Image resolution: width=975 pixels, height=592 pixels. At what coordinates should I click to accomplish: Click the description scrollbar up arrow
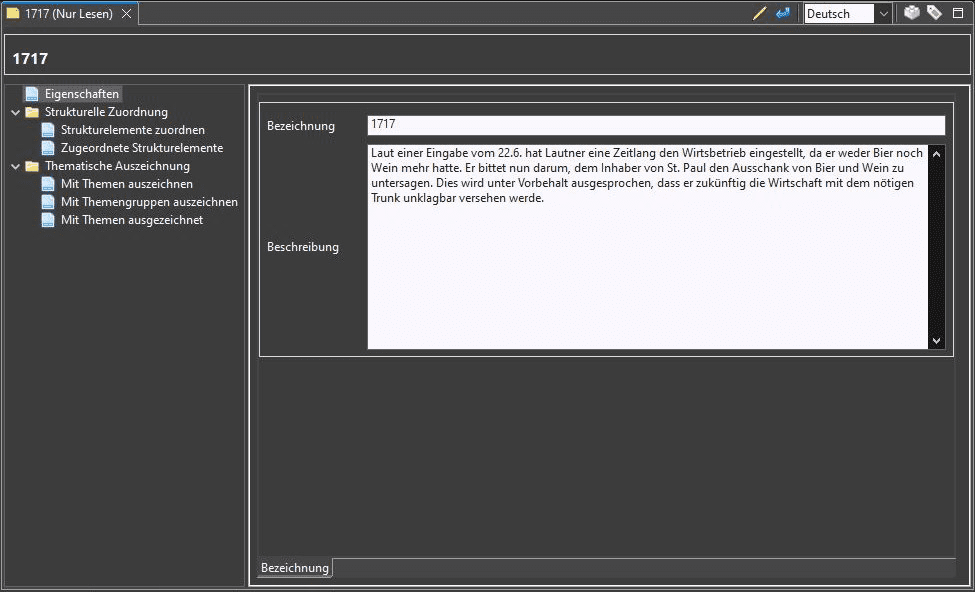[x=936, y=153]
